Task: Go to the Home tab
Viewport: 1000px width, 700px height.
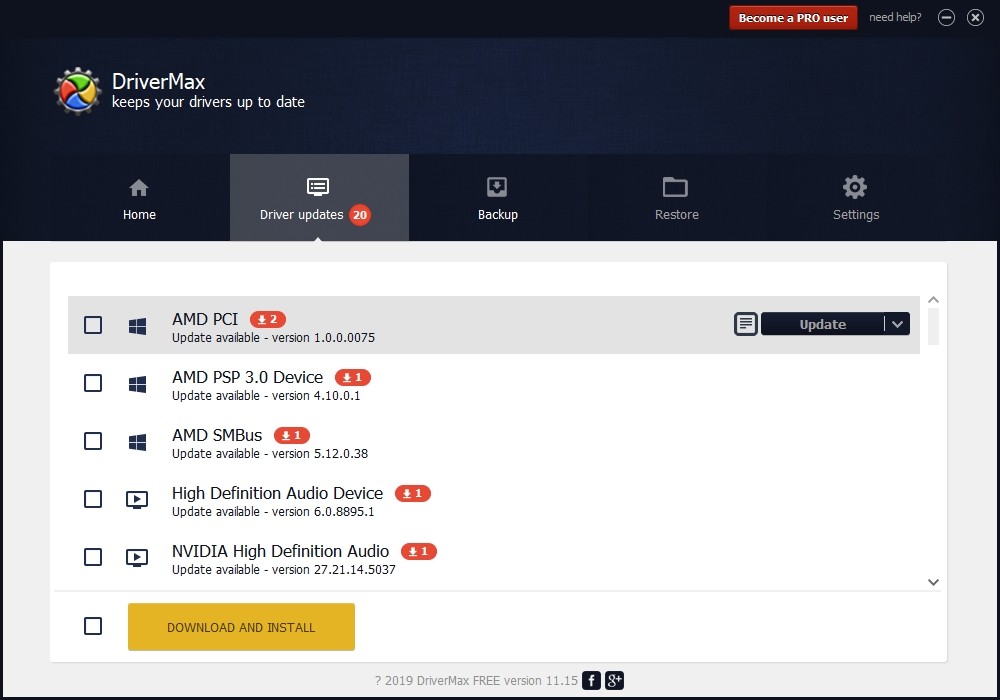Action: click(139, 198)
